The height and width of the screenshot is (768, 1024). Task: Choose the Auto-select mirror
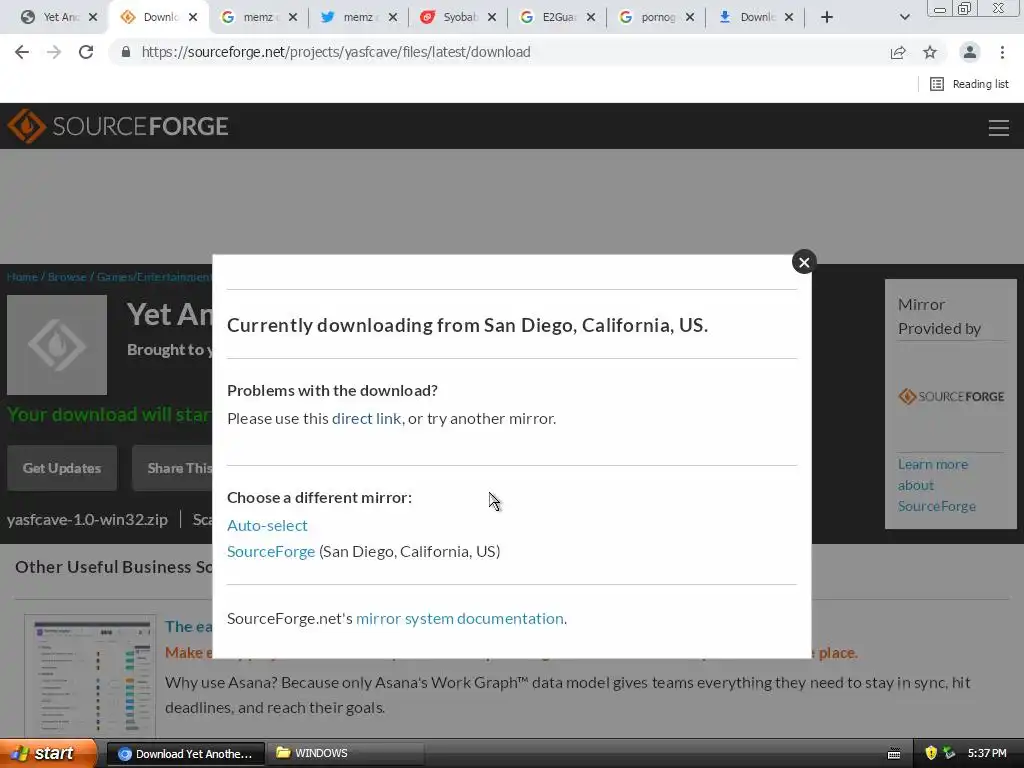point(267,526)
